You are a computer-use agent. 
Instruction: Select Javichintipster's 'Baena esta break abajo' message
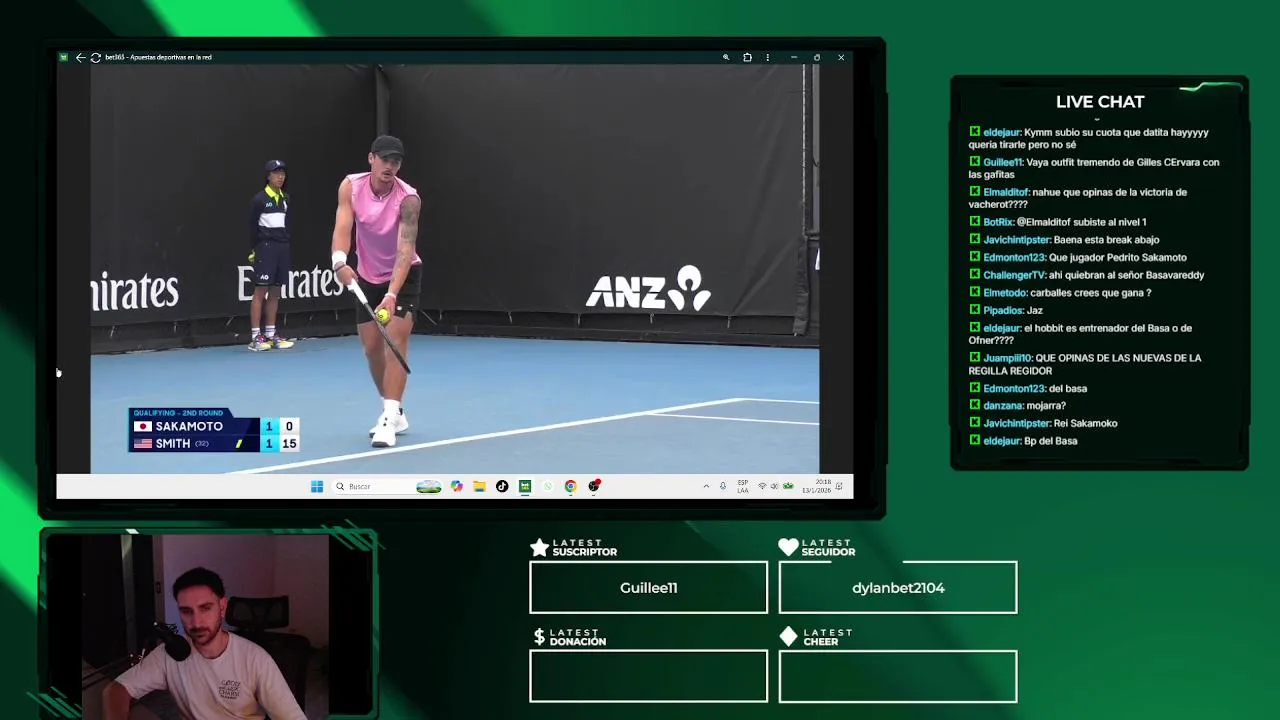[1064, 240]
